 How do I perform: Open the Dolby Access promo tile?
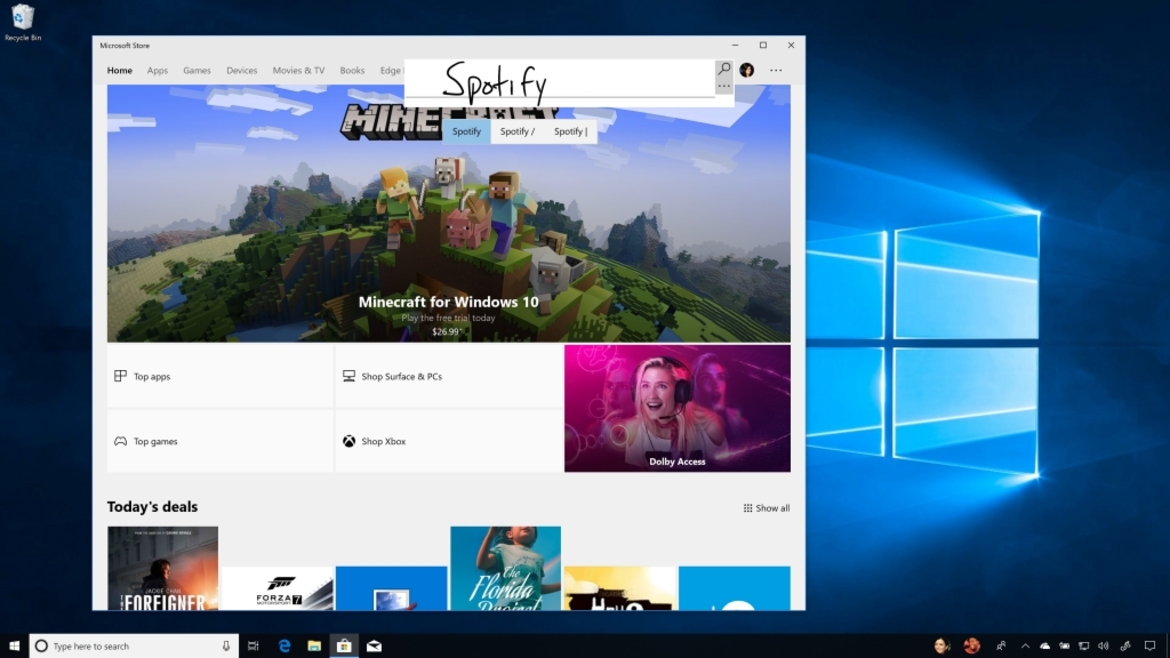pos(678,408)
